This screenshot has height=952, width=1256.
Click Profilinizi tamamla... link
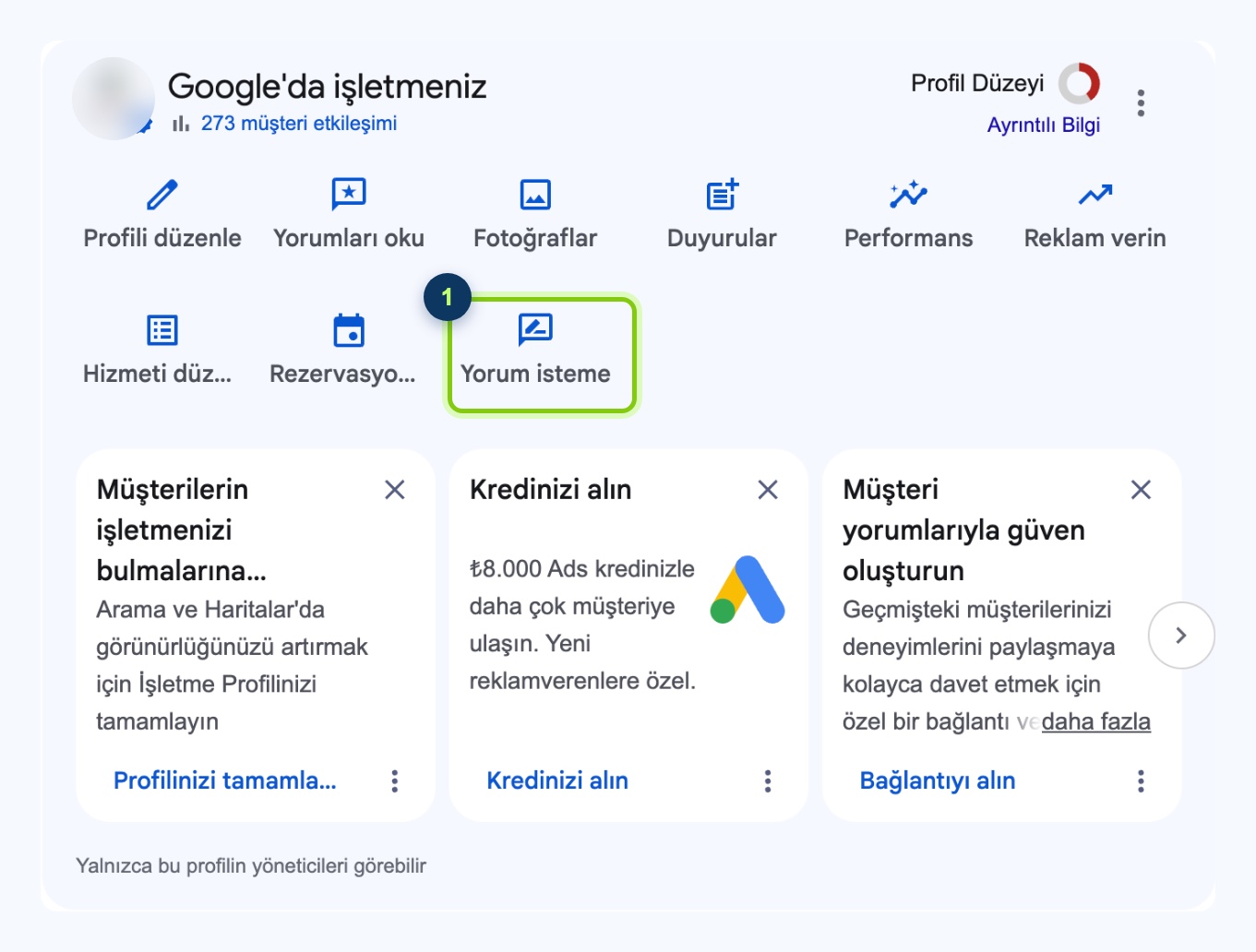point(225,780)
